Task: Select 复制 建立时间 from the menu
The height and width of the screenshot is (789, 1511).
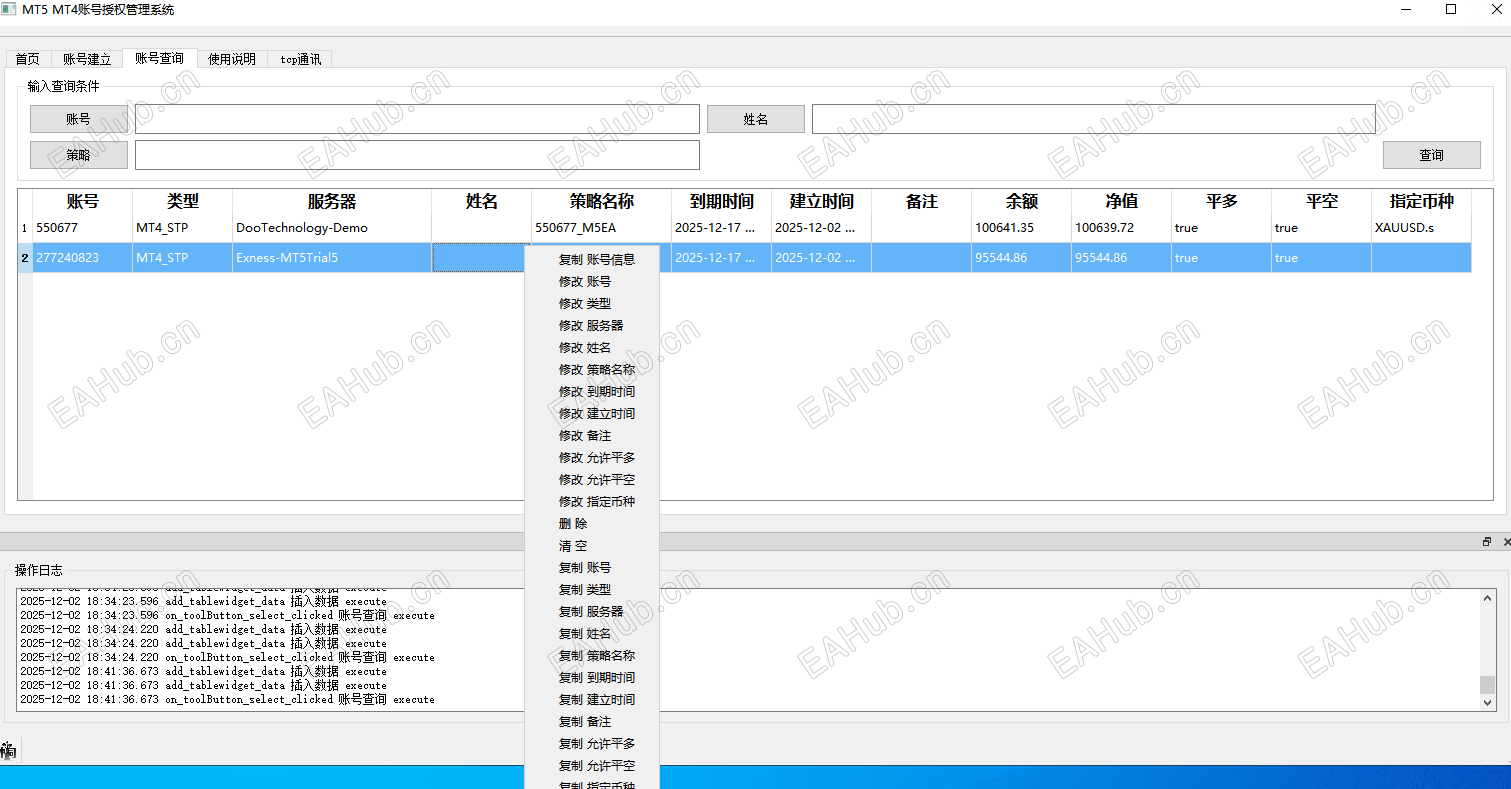Action: 592,699
